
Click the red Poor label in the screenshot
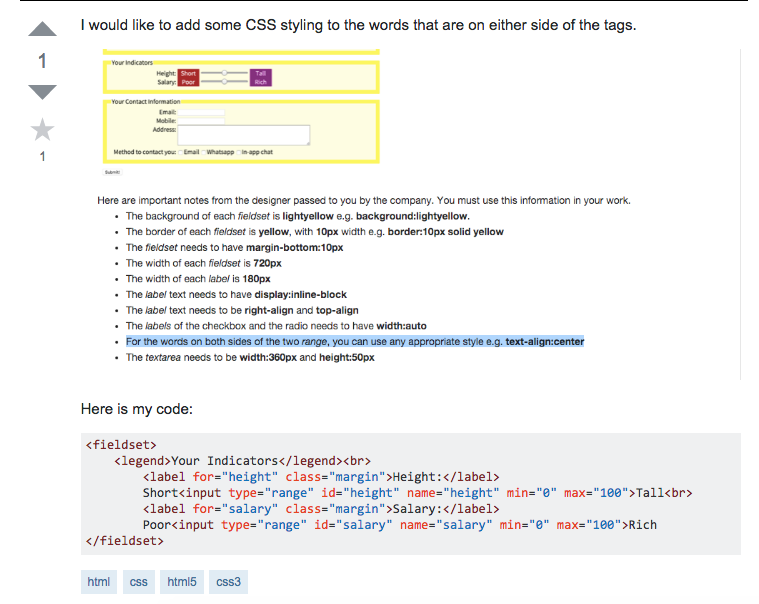click(188, 82)
